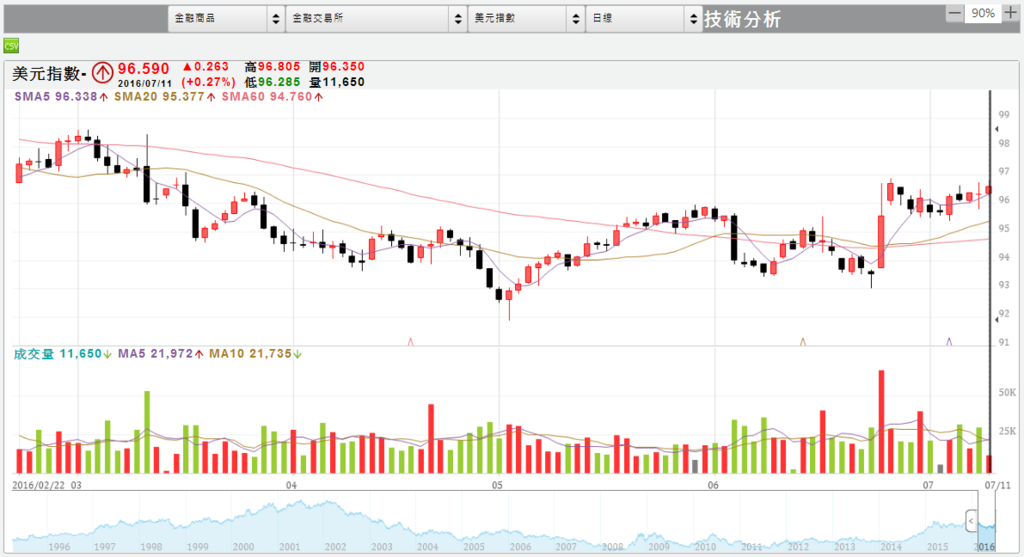The height and width of the screenshot is (557, 1024).
Task: Click the red up-arrow circle beside 美元指數
Action: pyautogui.click(x=102, y=72)
